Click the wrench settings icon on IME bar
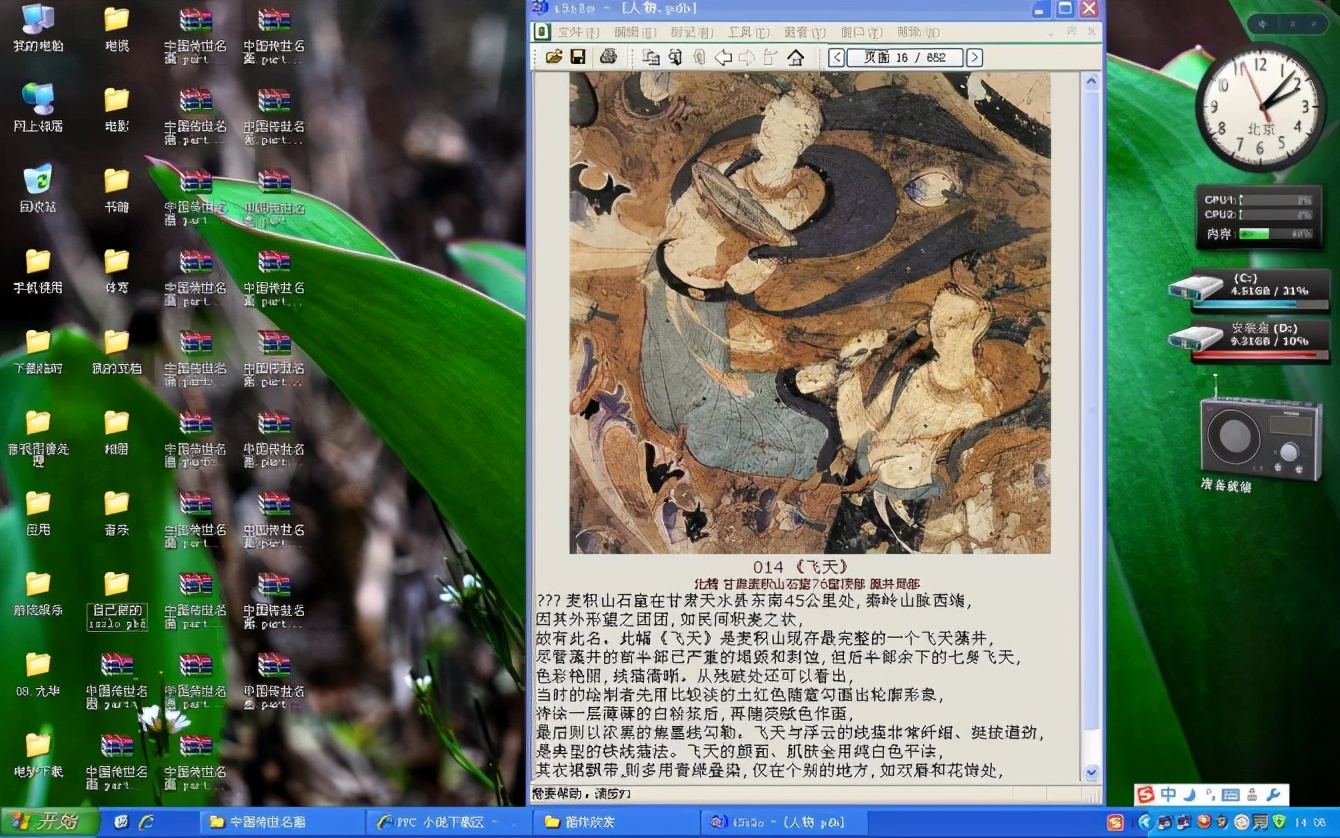 tap(1273, 795)
